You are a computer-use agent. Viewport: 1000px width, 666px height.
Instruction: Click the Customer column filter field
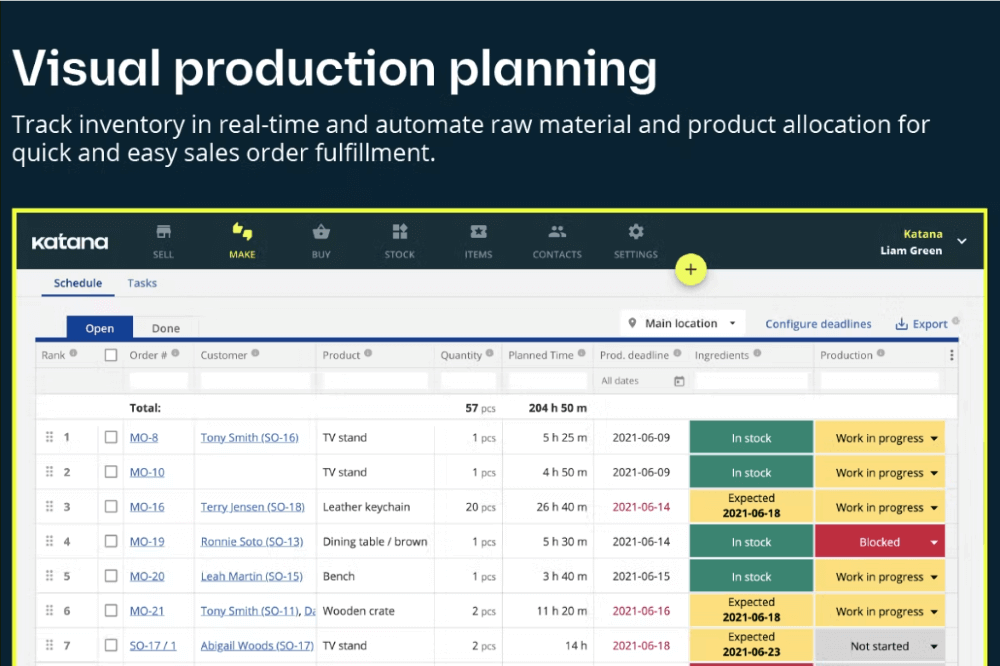(255, 381)
